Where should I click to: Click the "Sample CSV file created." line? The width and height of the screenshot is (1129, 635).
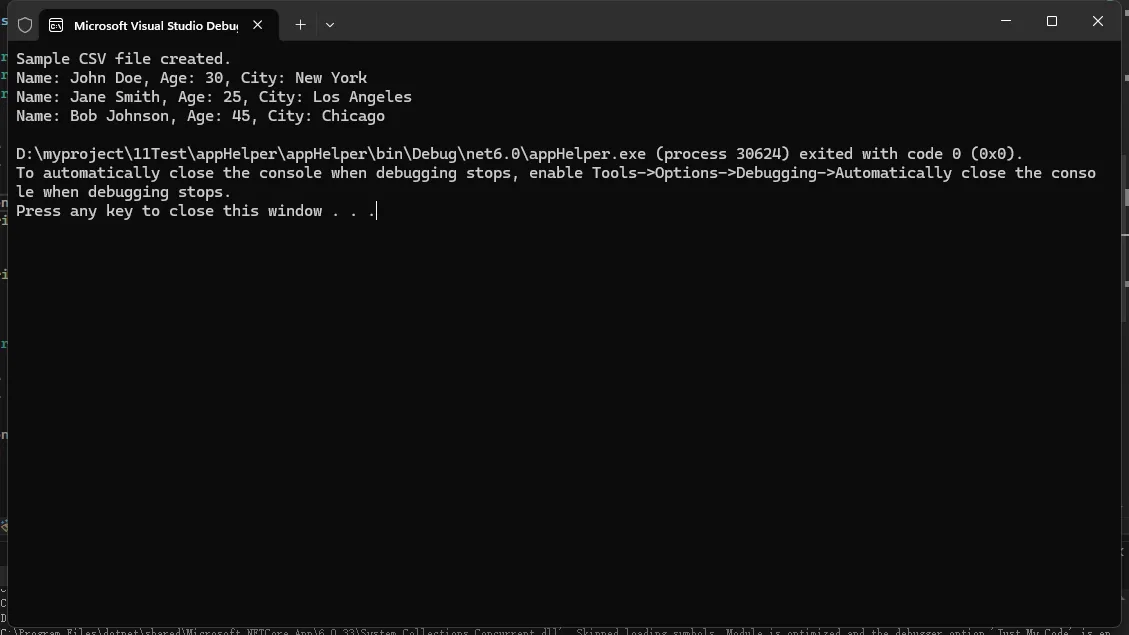click(123, 59)
